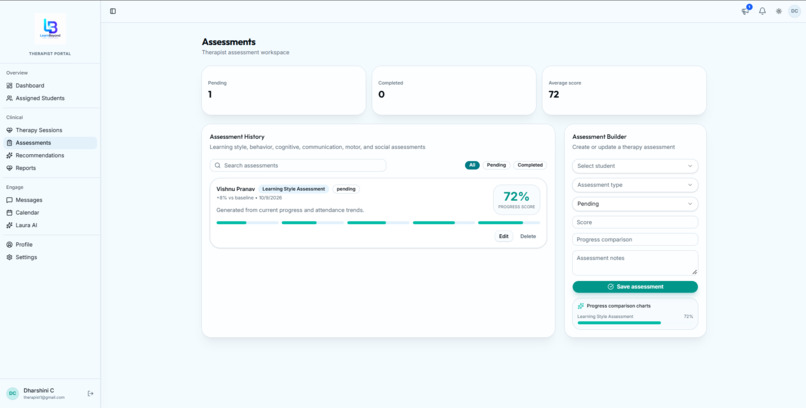
Task: Open Therapy Sessions
Action: point(50,131)
